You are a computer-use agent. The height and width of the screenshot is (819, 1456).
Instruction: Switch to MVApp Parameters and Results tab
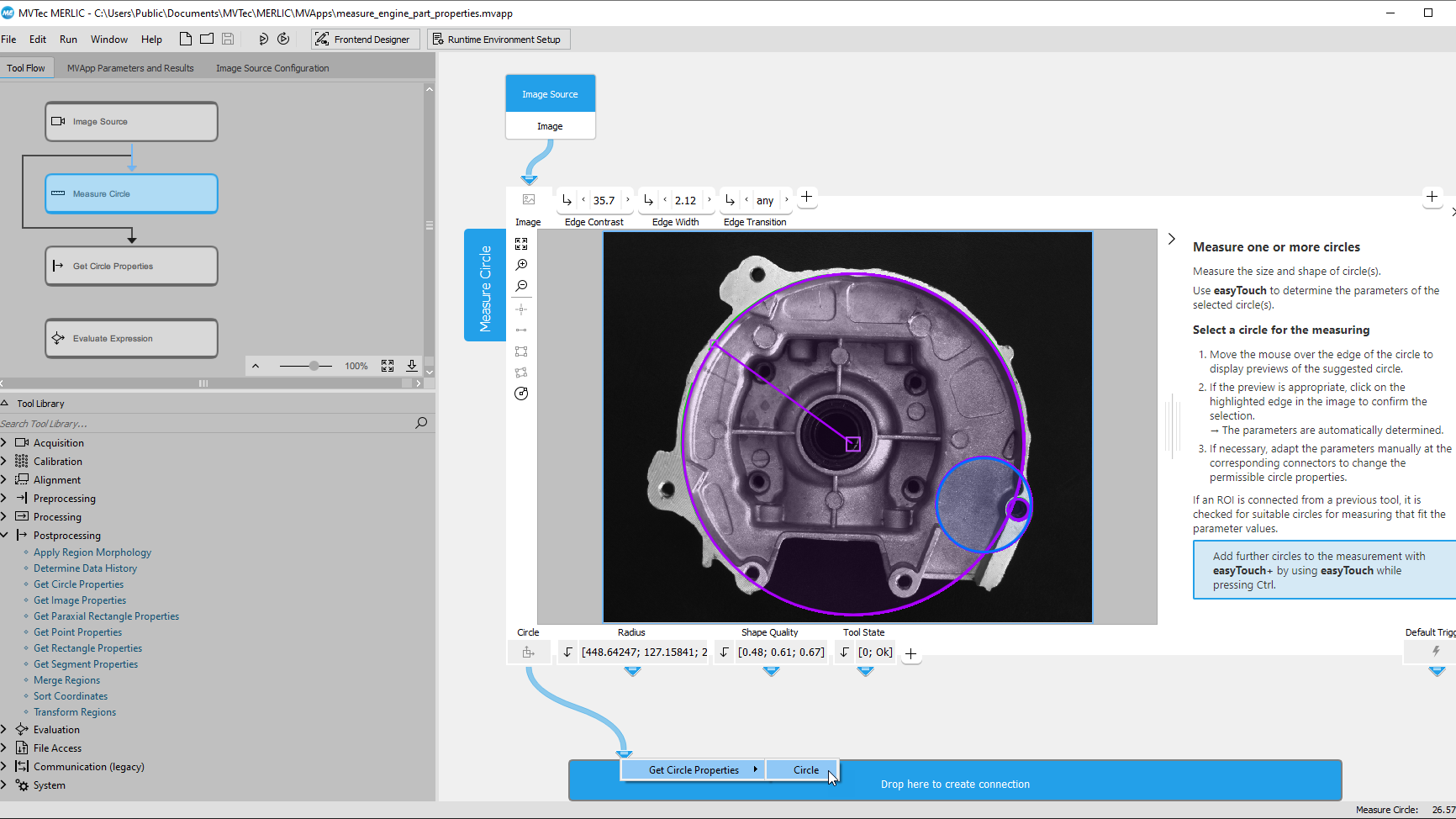(130, 68)
